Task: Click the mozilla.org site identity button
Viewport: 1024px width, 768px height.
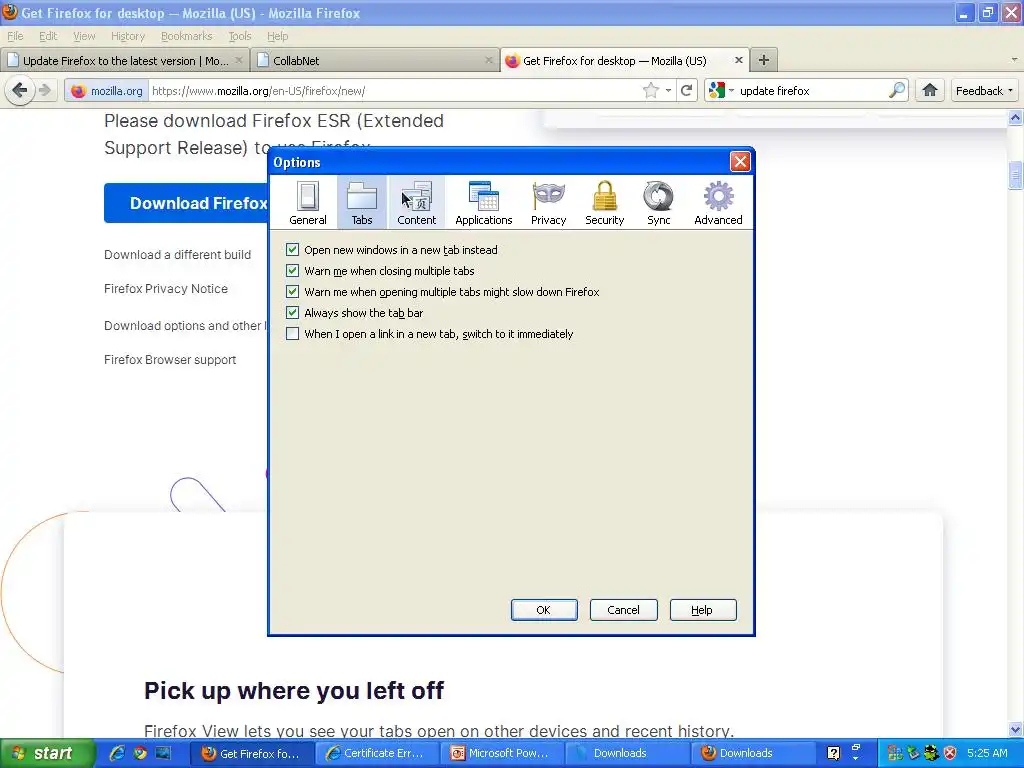Action: tap(106, 91)
